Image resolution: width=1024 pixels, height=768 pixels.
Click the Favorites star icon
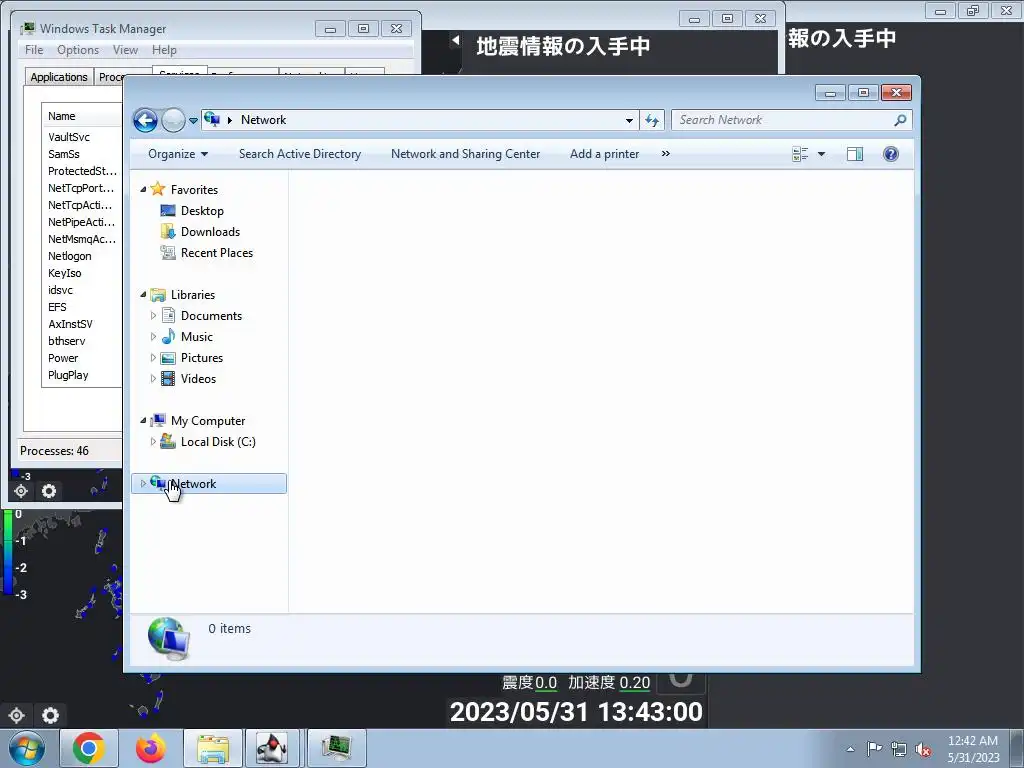(x=157, y=189)
